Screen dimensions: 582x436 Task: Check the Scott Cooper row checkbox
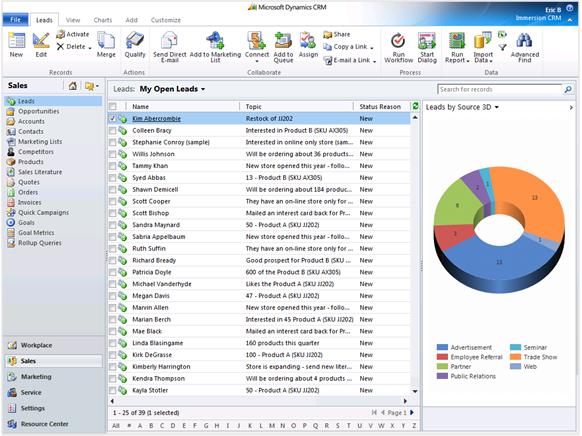[x=112, y=201]
